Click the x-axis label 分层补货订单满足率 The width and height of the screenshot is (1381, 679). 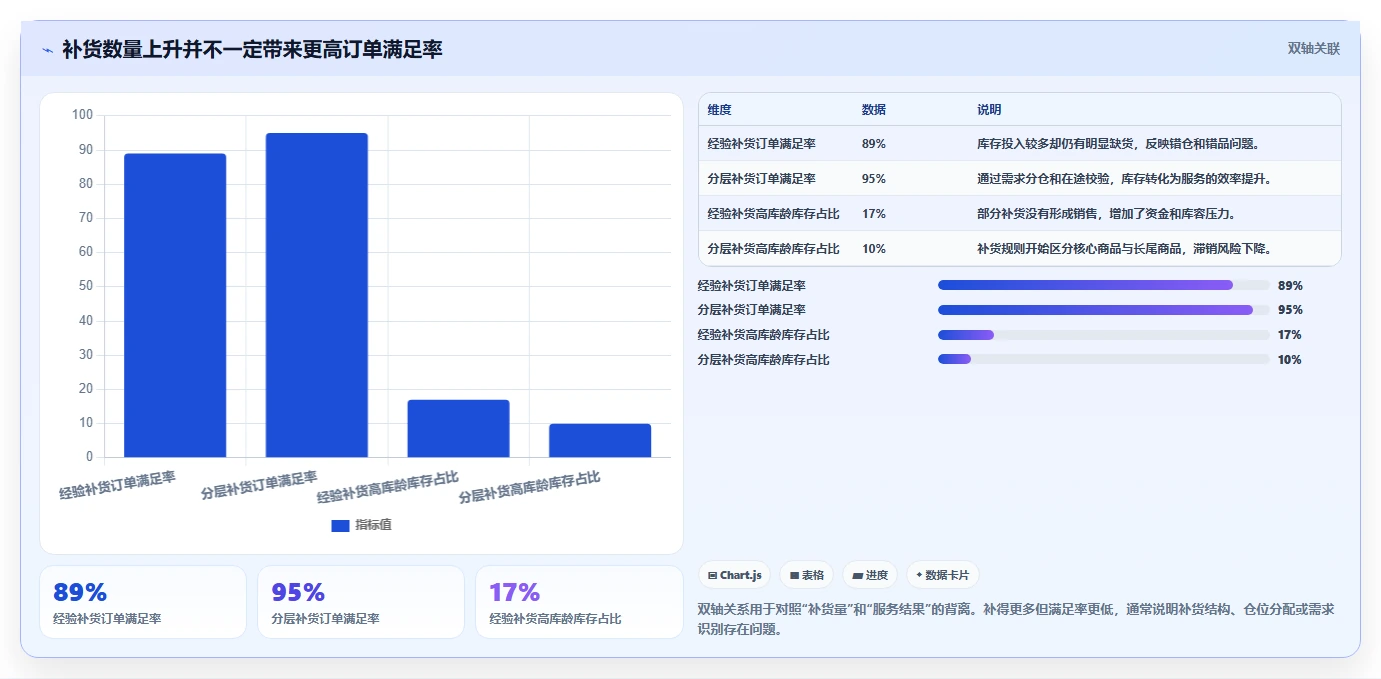[x=259, y=484]
